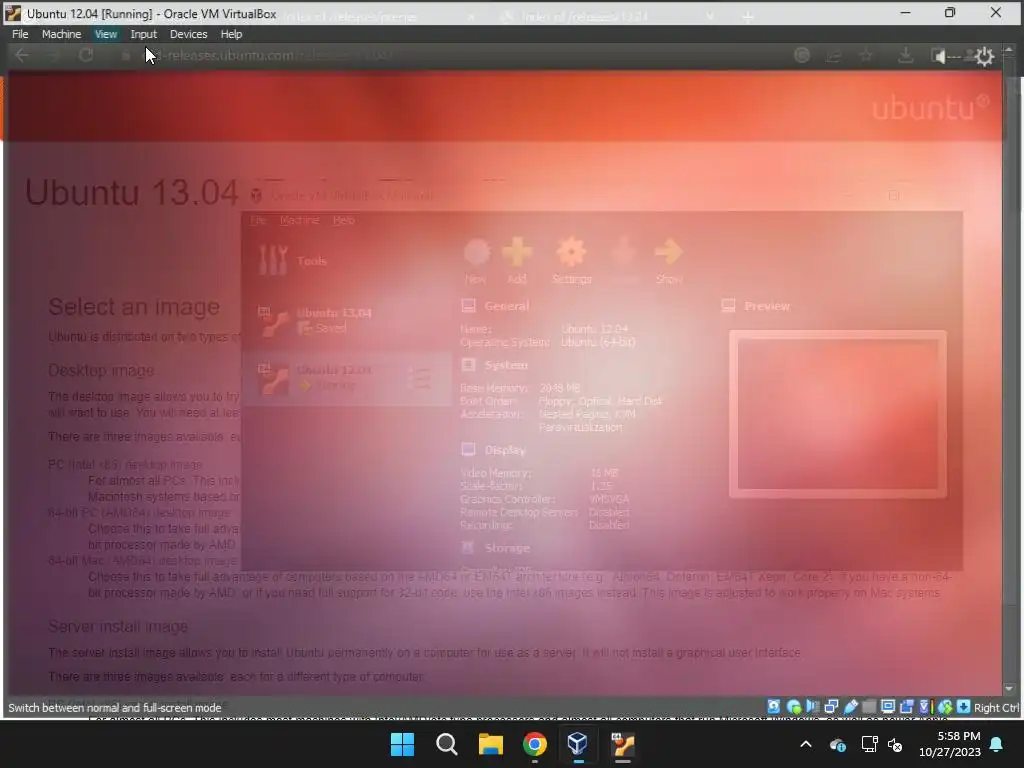Click the VM preview thumbnail in Manager

pos(838,415)
